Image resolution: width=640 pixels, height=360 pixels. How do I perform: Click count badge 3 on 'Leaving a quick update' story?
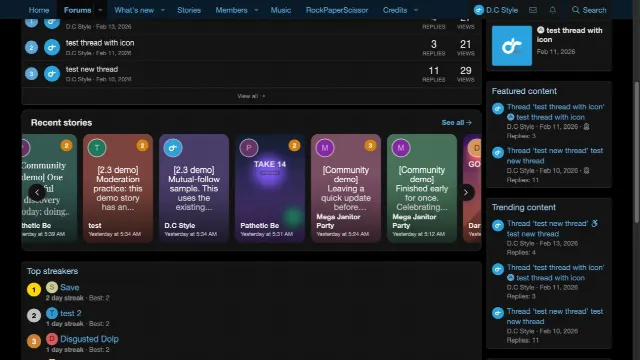370,145
